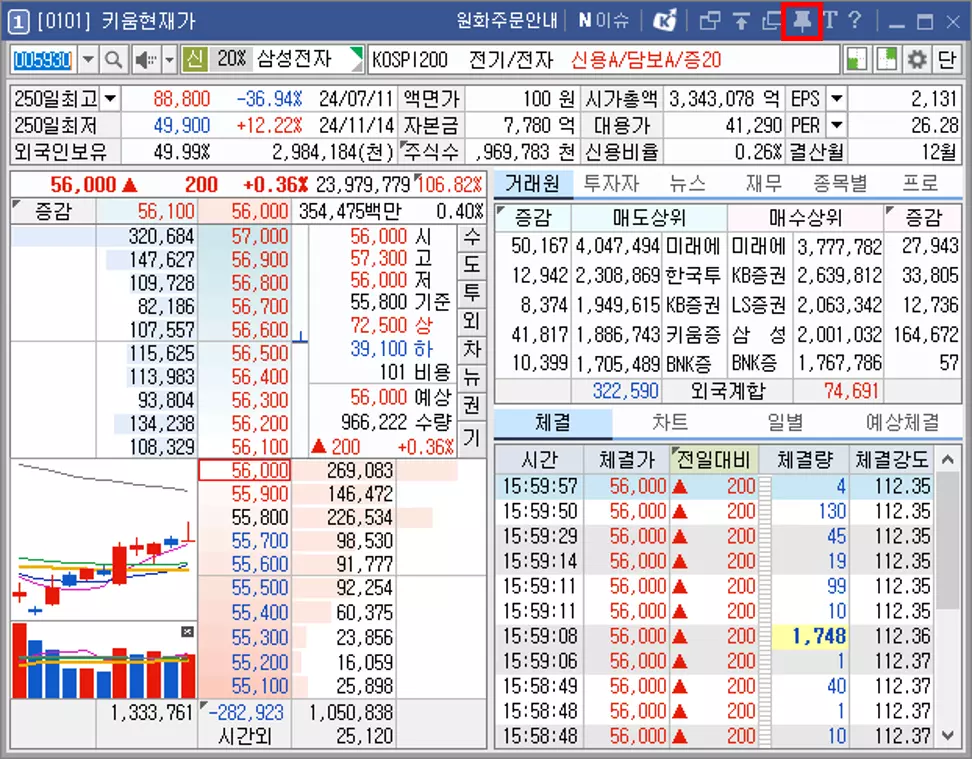The image size is (972, 759).
Task: Click the 기 vertical shortcut button
Action: pos(472,438)
